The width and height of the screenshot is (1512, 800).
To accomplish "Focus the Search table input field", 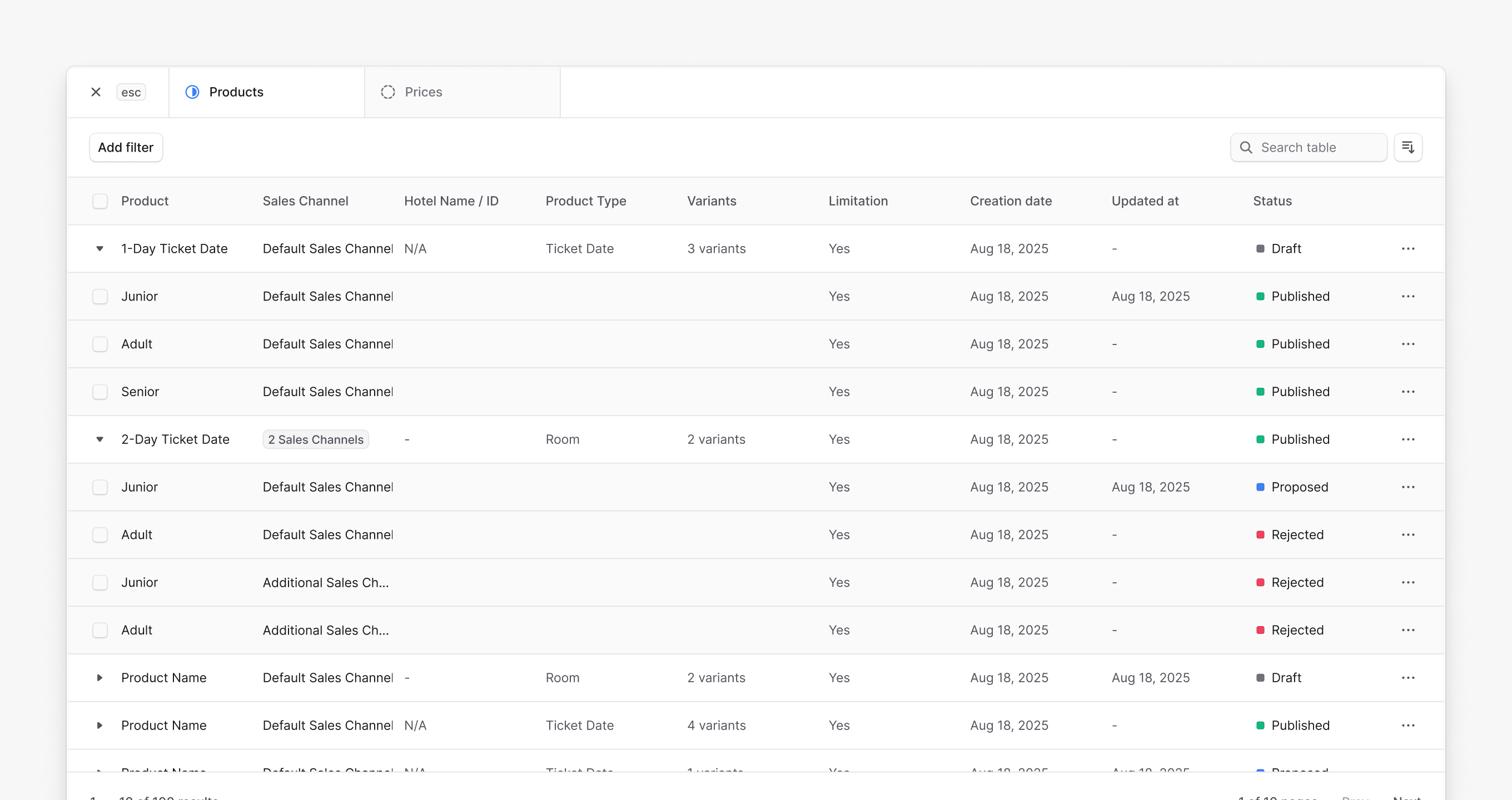I will pyautogui.click(x=1309, y=147).
